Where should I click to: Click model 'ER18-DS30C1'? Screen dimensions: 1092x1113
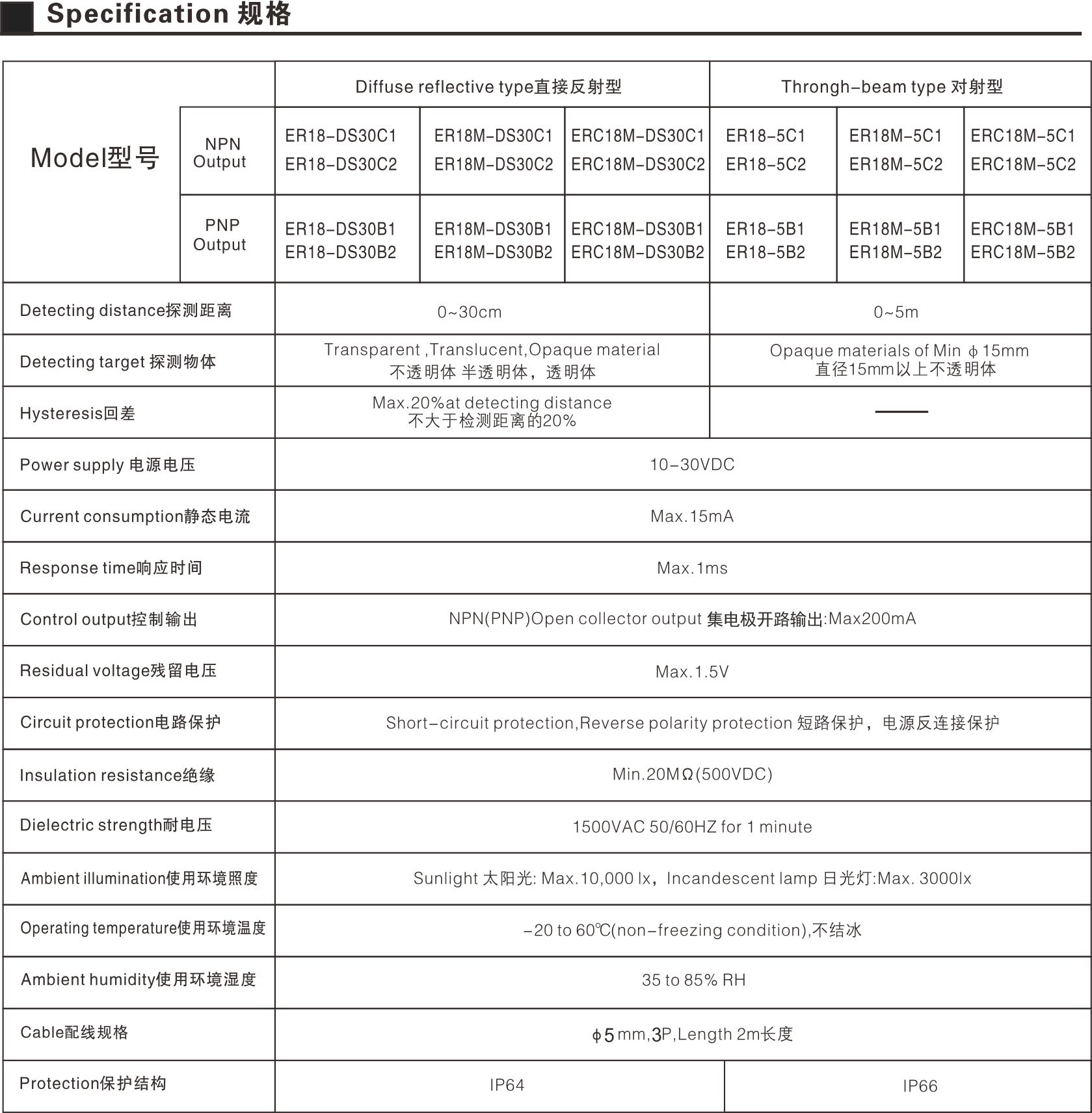(x=341, y=136)
